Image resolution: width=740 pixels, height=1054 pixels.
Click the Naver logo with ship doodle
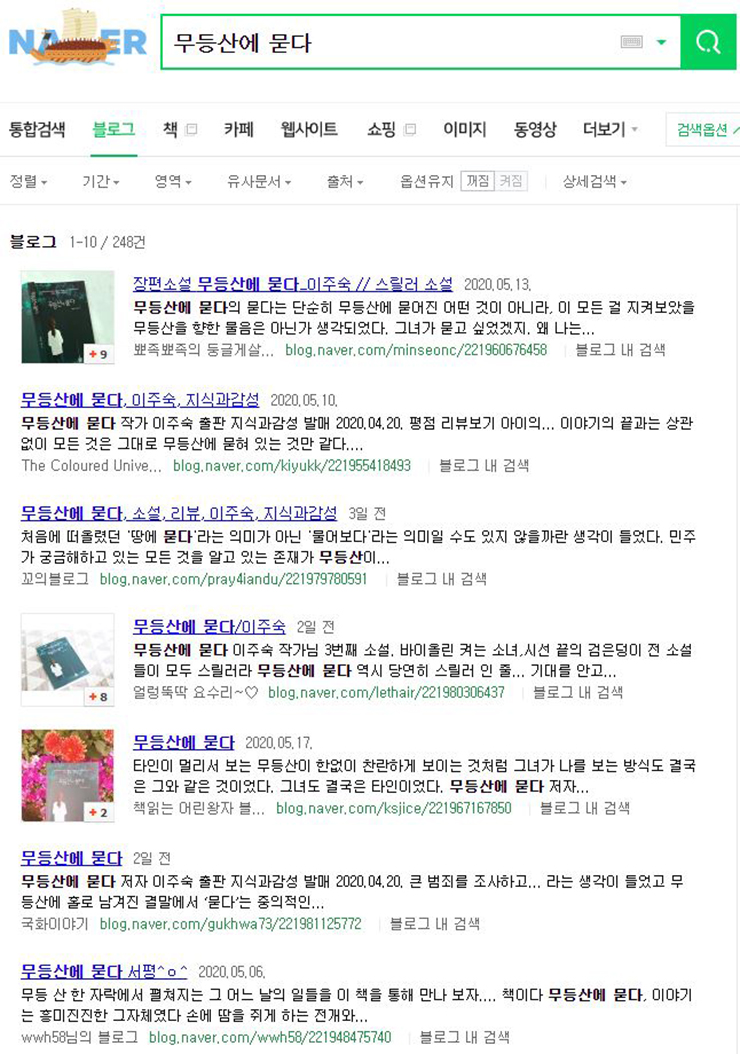tap(78, 39)
